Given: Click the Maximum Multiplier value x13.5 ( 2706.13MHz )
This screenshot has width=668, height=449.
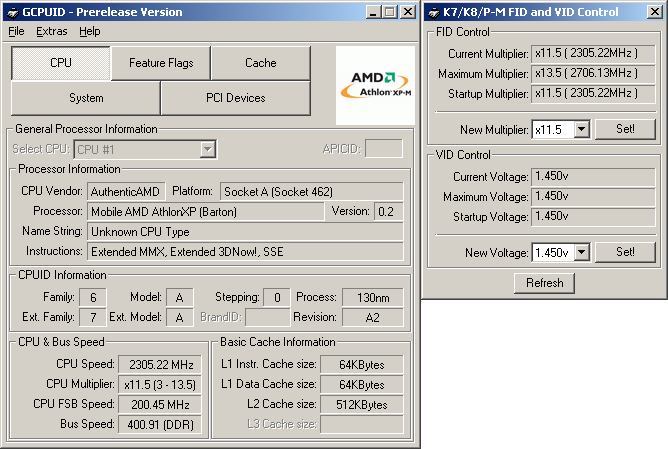Looking at the screenshot, I should pyautogui.click(x=593, y=74).
